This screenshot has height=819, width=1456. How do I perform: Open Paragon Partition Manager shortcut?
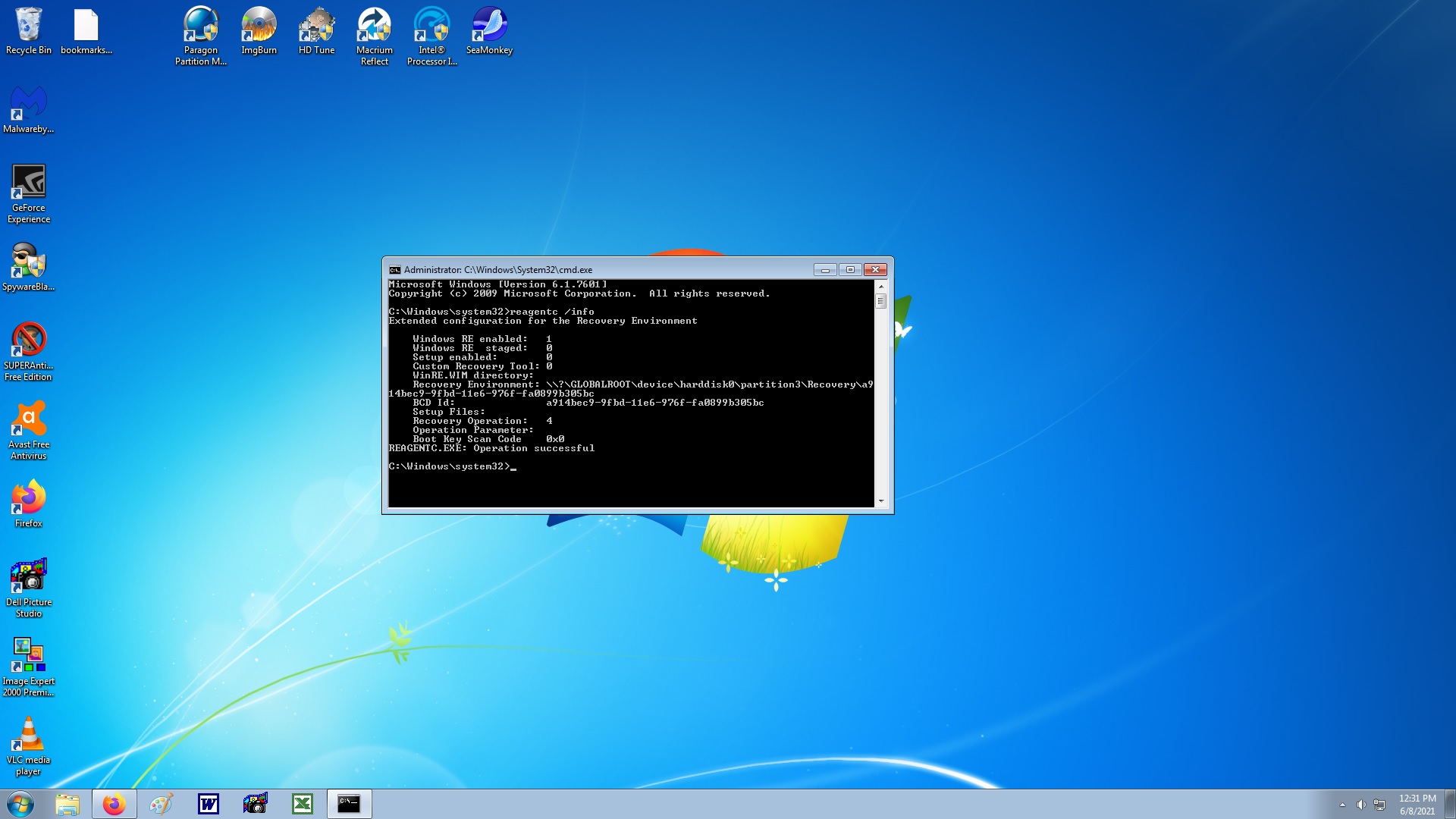click(201, 34)
